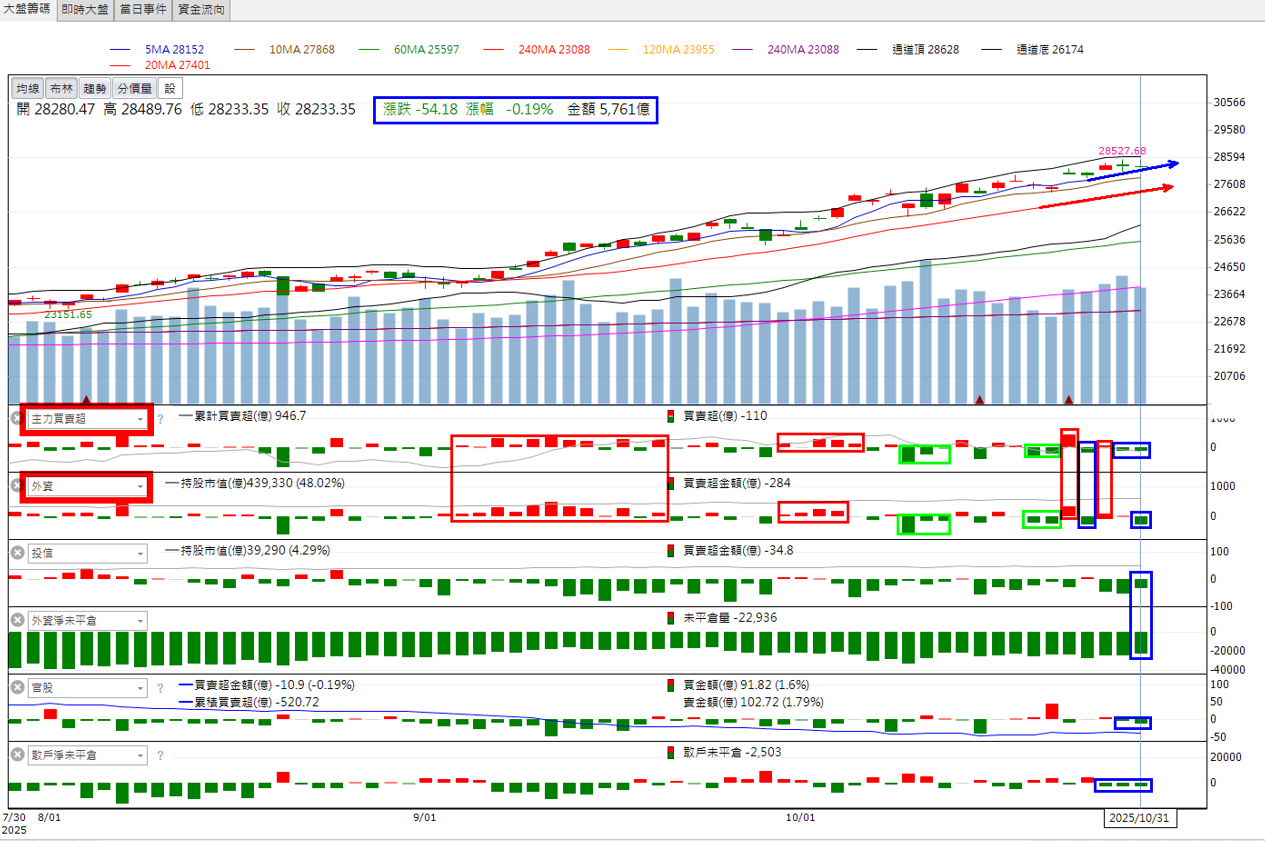Viewport: 1265px width, 841px height.
Task: Click the 23151.65 low price label
Action: coord(68,314)
